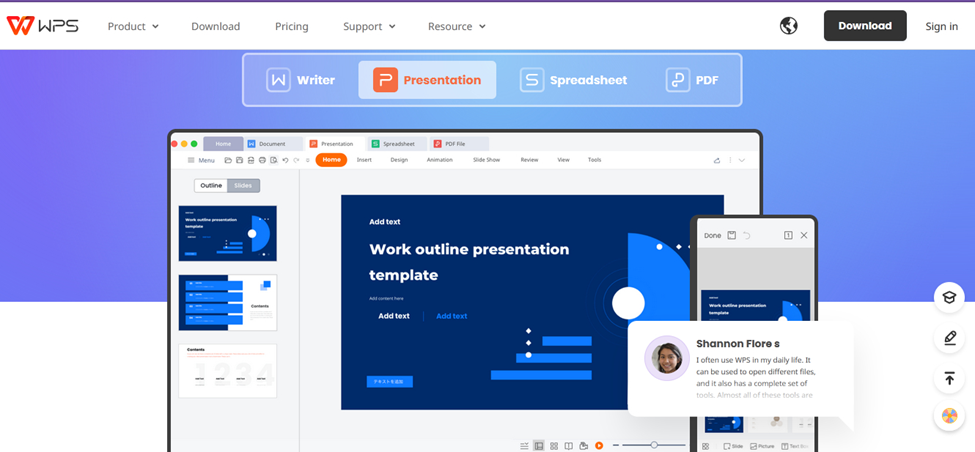The width and height of the screenshot is (975, 452).
Task: Collapse the ribbon with chevron arrow
Action: (742, 160)
